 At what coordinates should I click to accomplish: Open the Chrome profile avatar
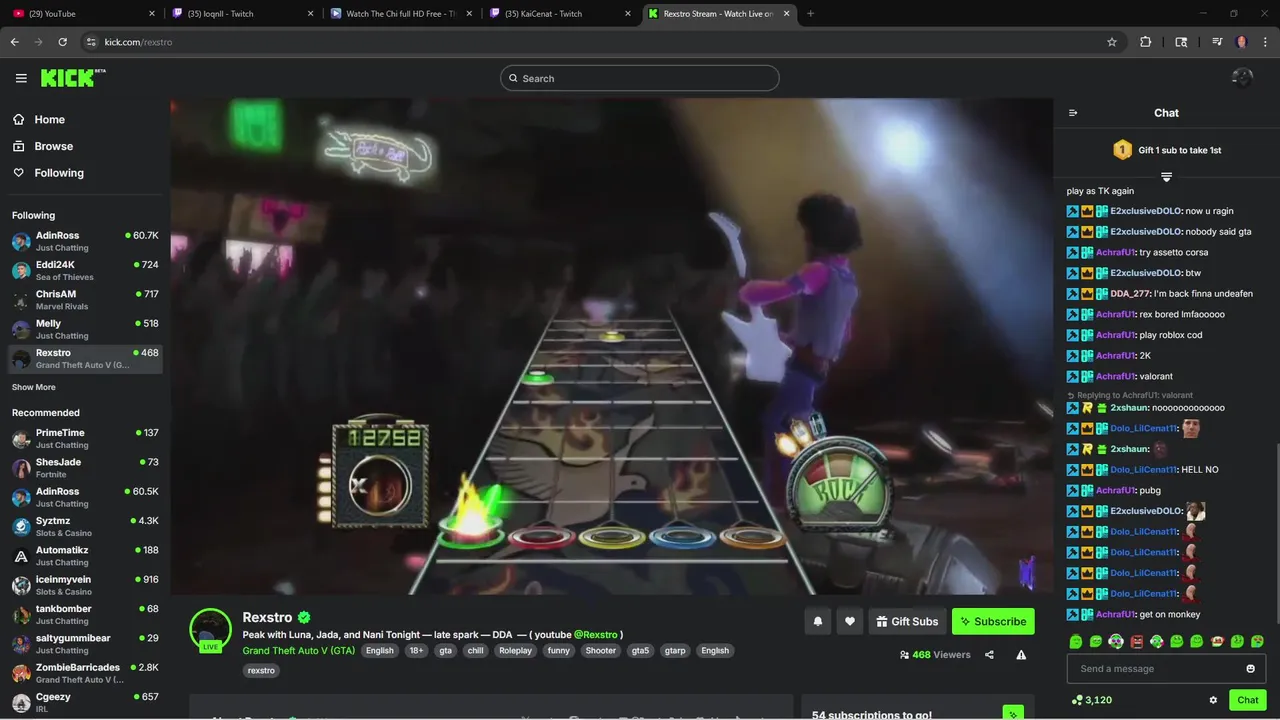click(1242, 42)
